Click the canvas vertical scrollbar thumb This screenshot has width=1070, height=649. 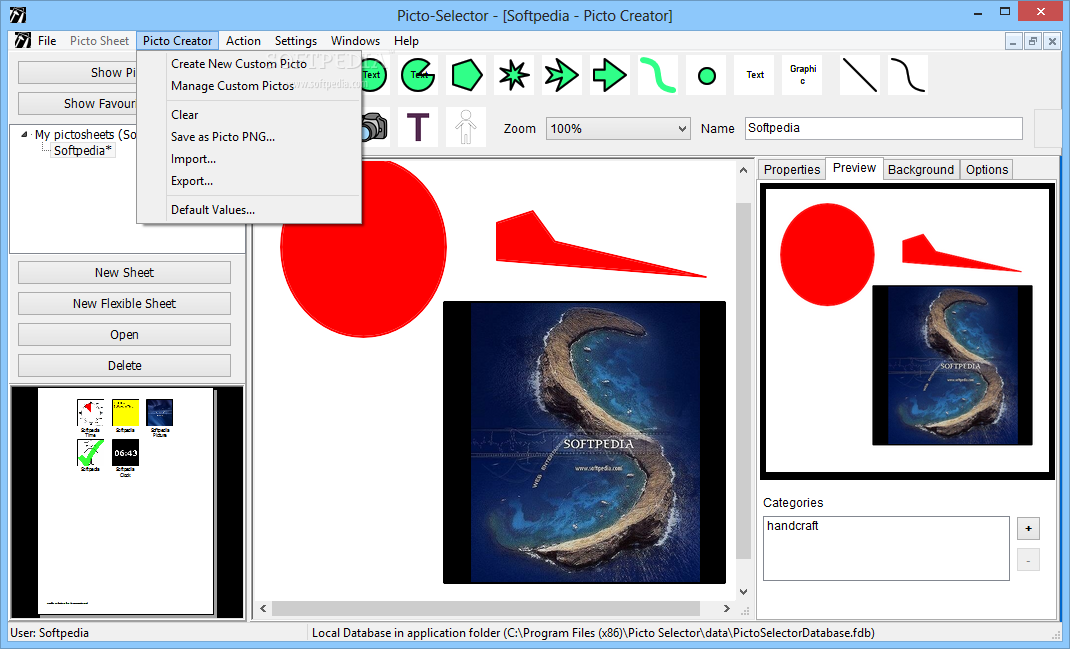743,381
